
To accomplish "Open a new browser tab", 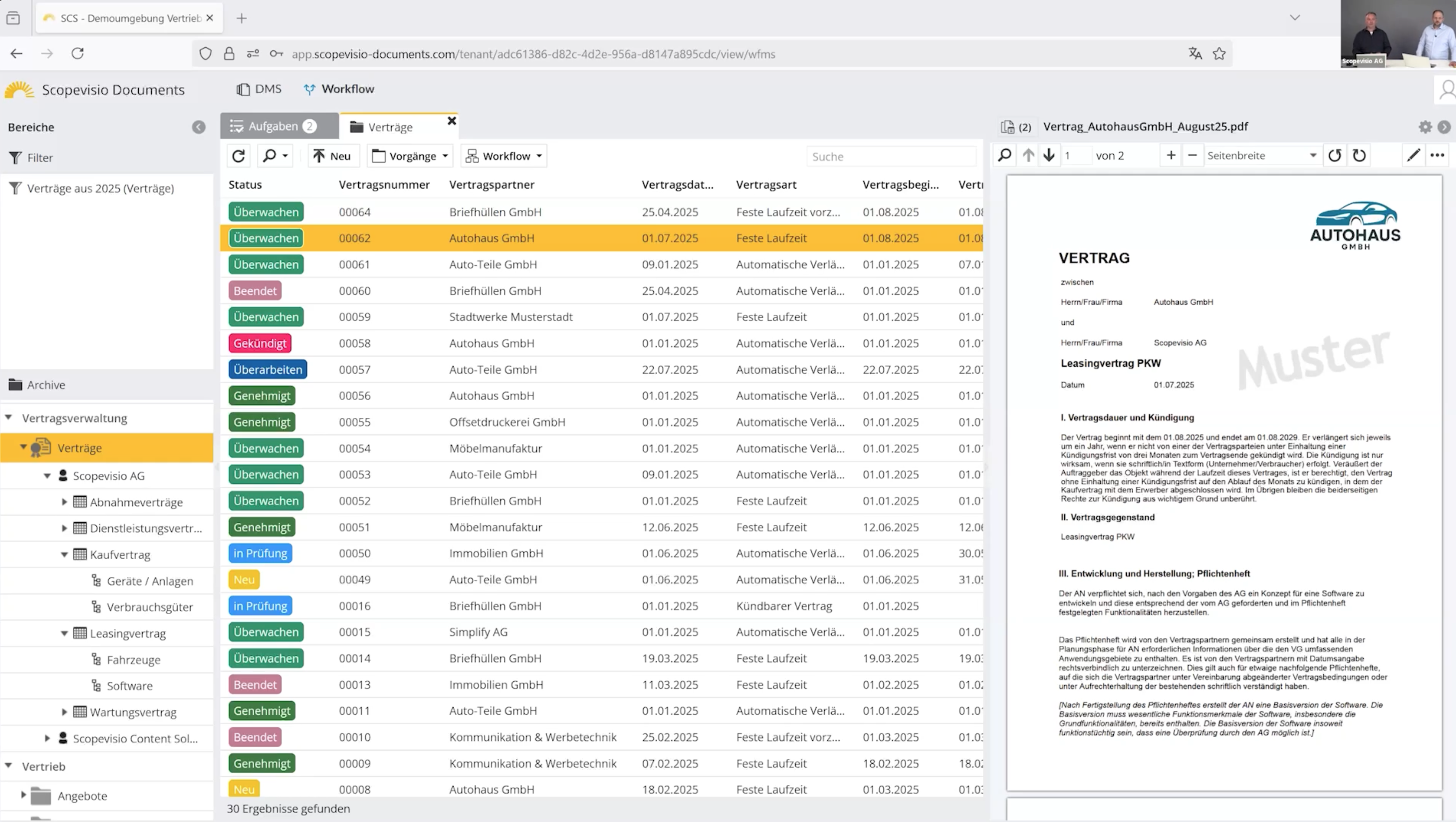I will (242, 18).
